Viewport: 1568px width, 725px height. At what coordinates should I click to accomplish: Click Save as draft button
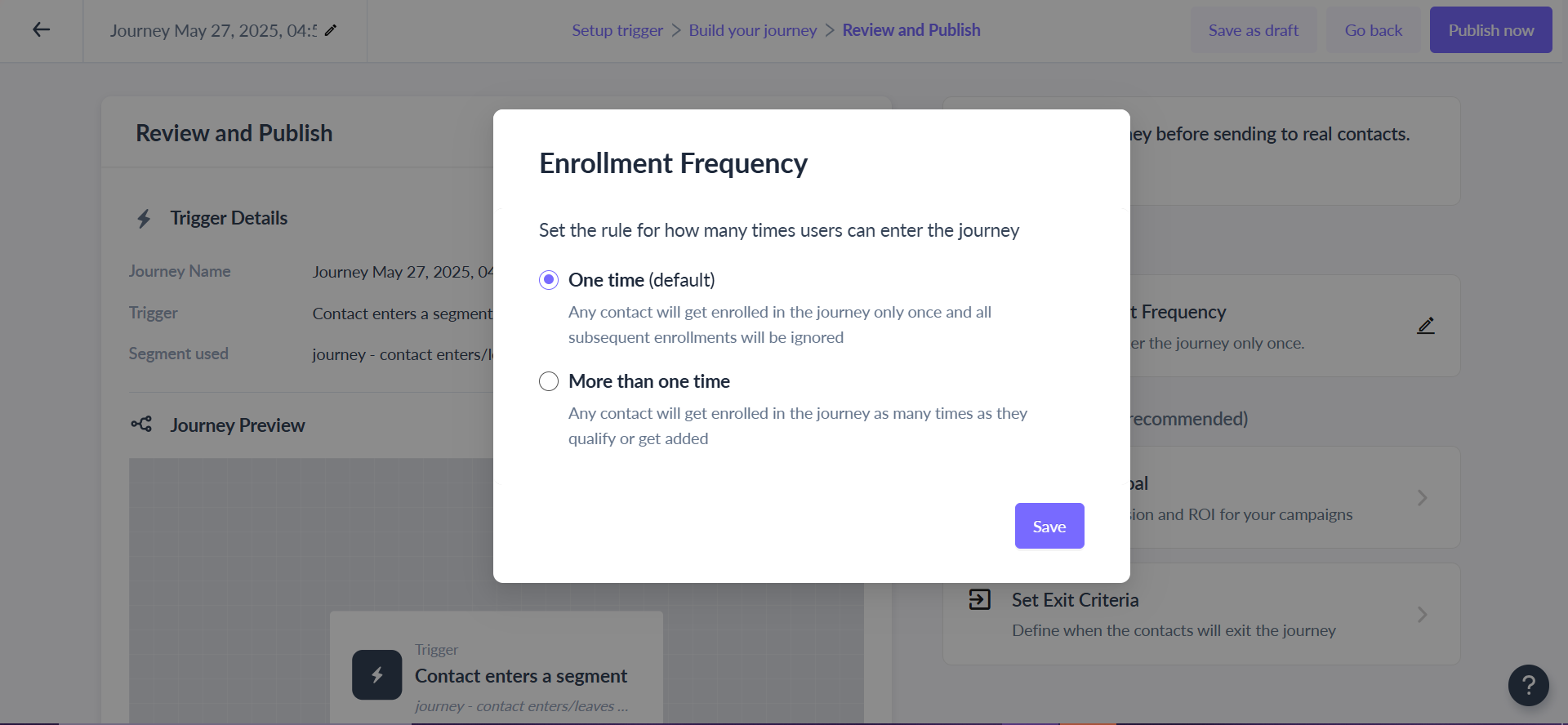pyautogui.click(x=1253, y=30)
